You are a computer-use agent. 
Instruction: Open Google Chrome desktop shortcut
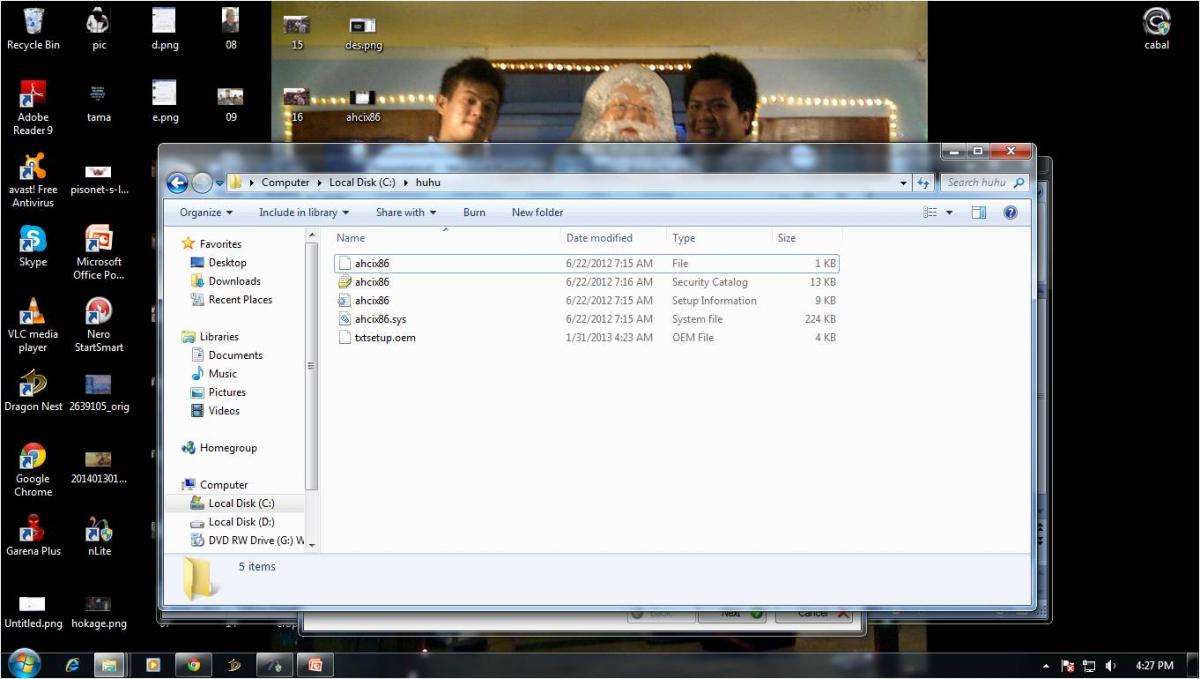33,470
